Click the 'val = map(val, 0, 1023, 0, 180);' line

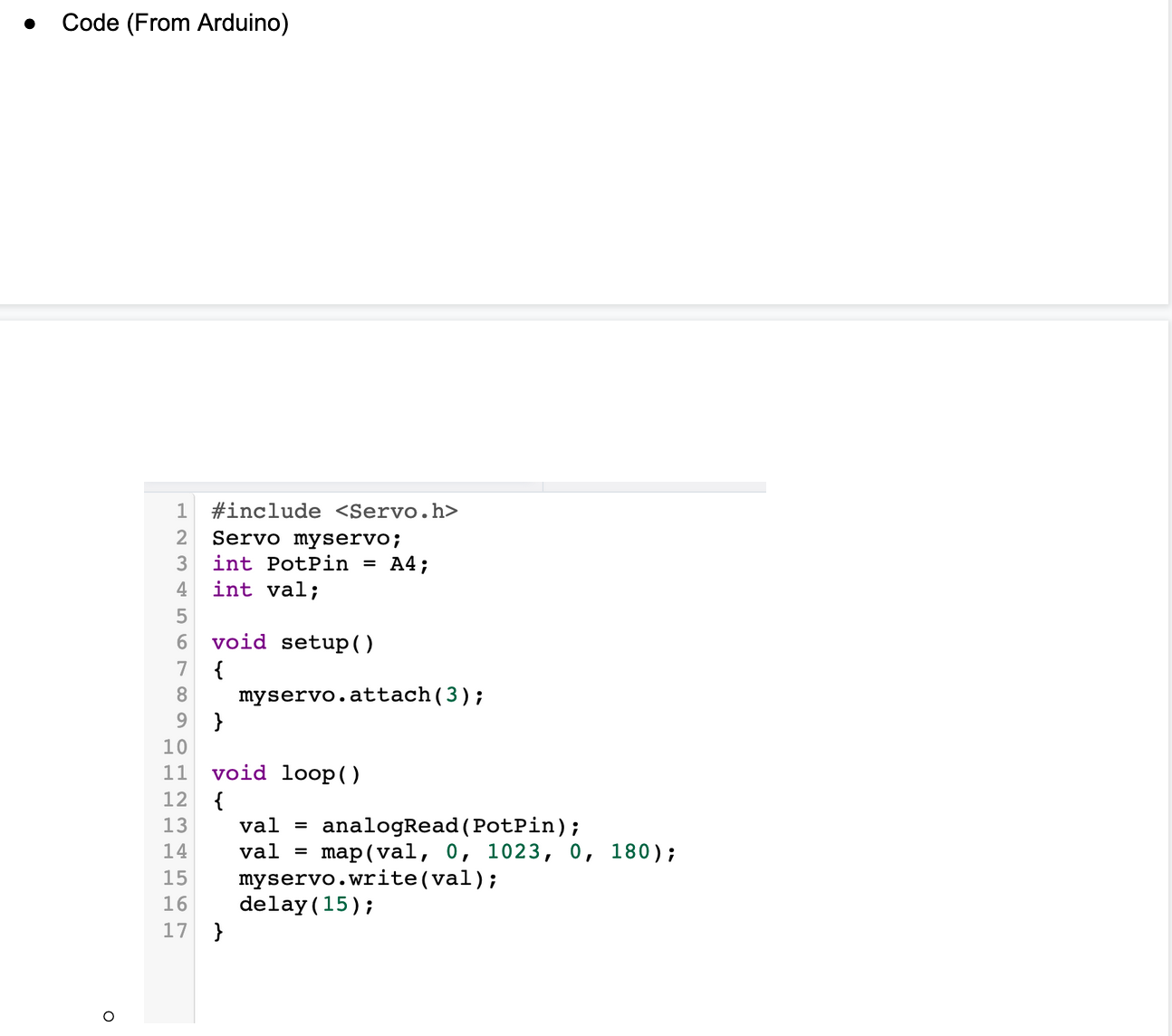pyautogui.click(x=457, y=852)
